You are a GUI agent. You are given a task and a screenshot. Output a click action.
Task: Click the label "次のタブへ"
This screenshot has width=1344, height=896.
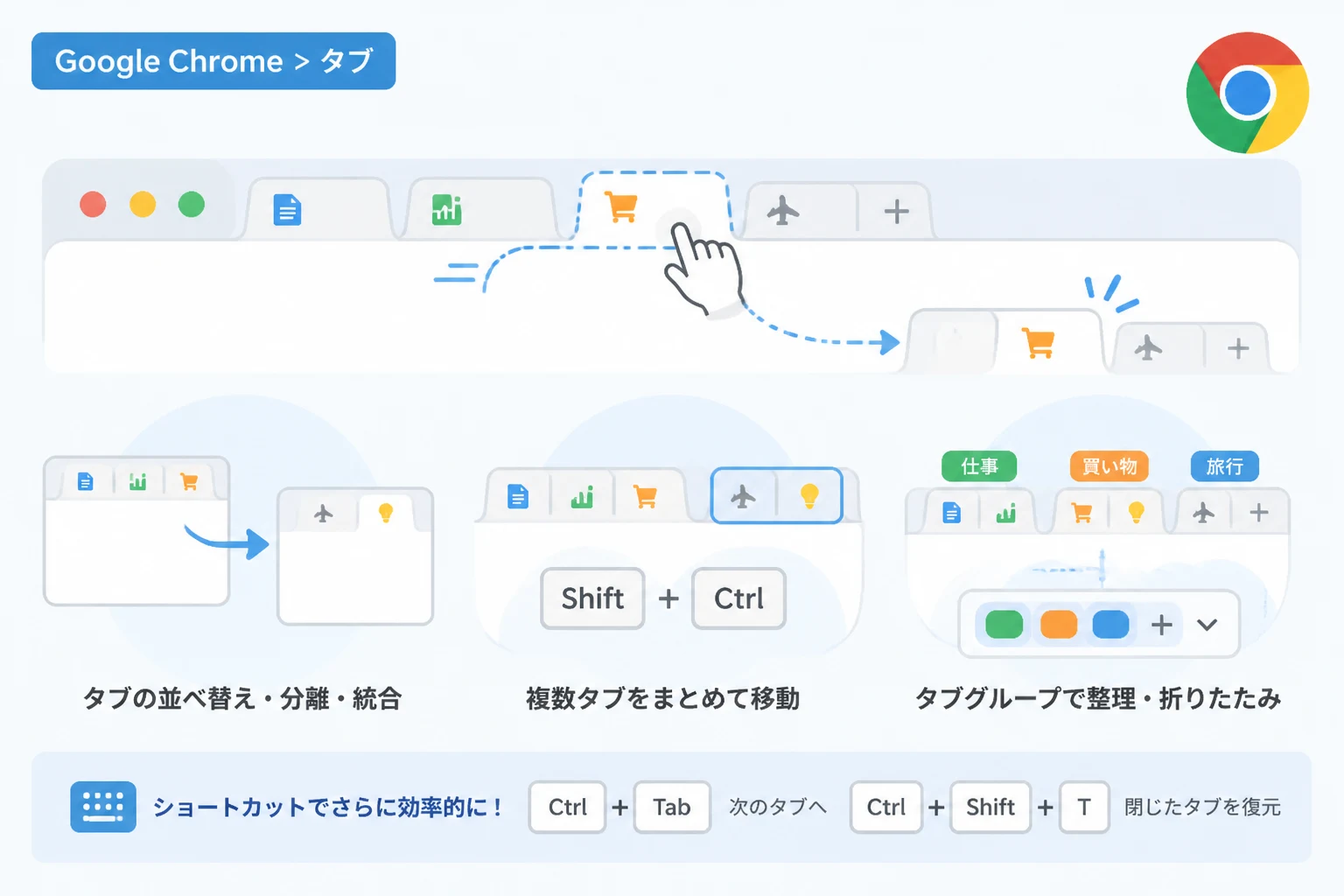click(778, 807)
